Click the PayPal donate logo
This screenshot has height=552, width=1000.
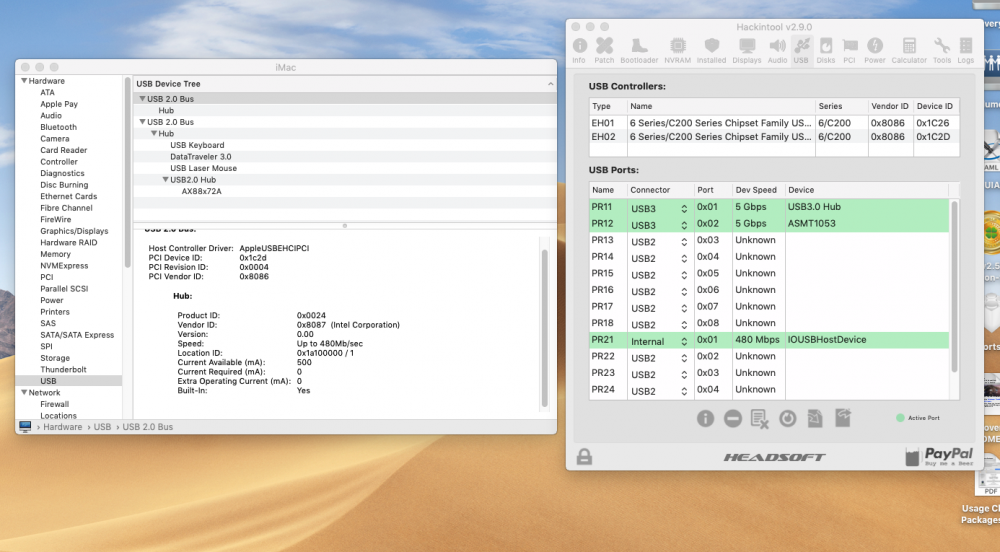point(939,456)
